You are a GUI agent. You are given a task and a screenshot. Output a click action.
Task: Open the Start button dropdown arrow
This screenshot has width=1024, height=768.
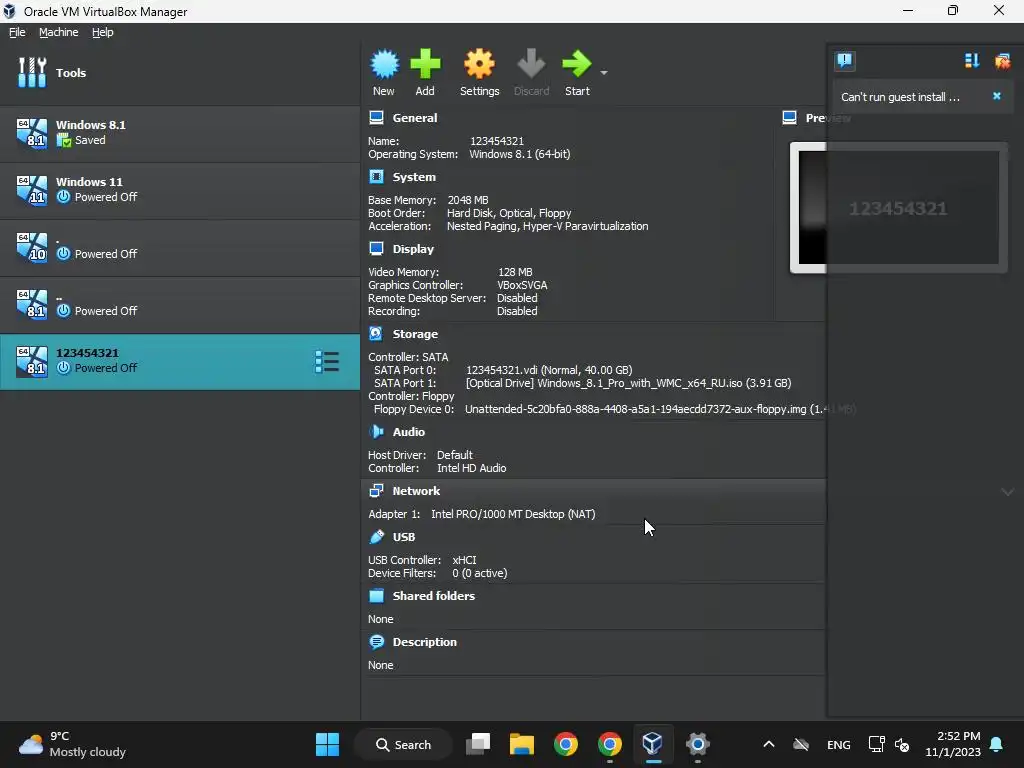(604, 72)
